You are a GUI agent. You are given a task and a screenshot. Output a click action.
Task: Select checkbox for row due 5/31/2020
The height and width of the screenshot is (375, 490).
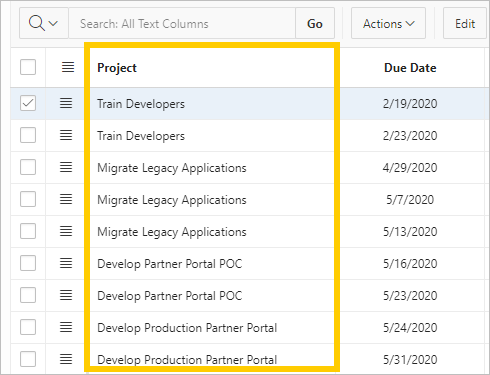(x=28, y=359)
